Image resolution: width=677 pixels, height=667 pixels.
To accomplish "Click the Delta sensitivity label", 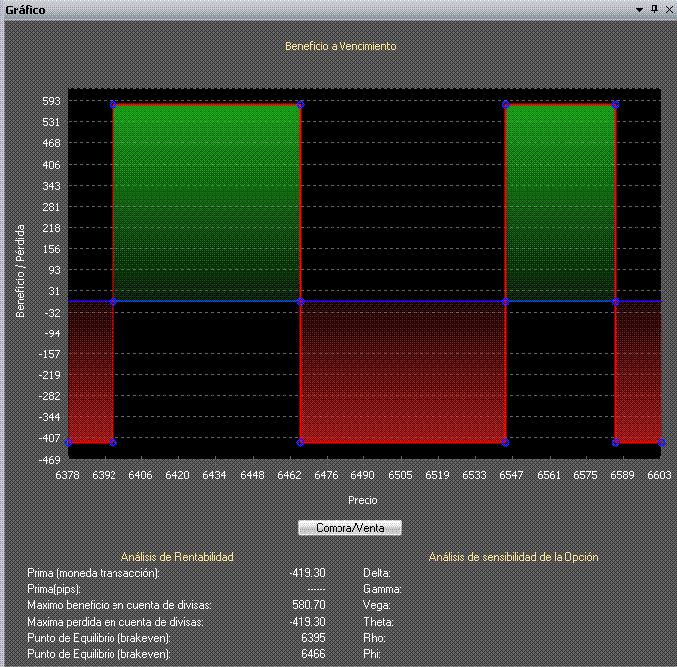I will pos(377,573).
